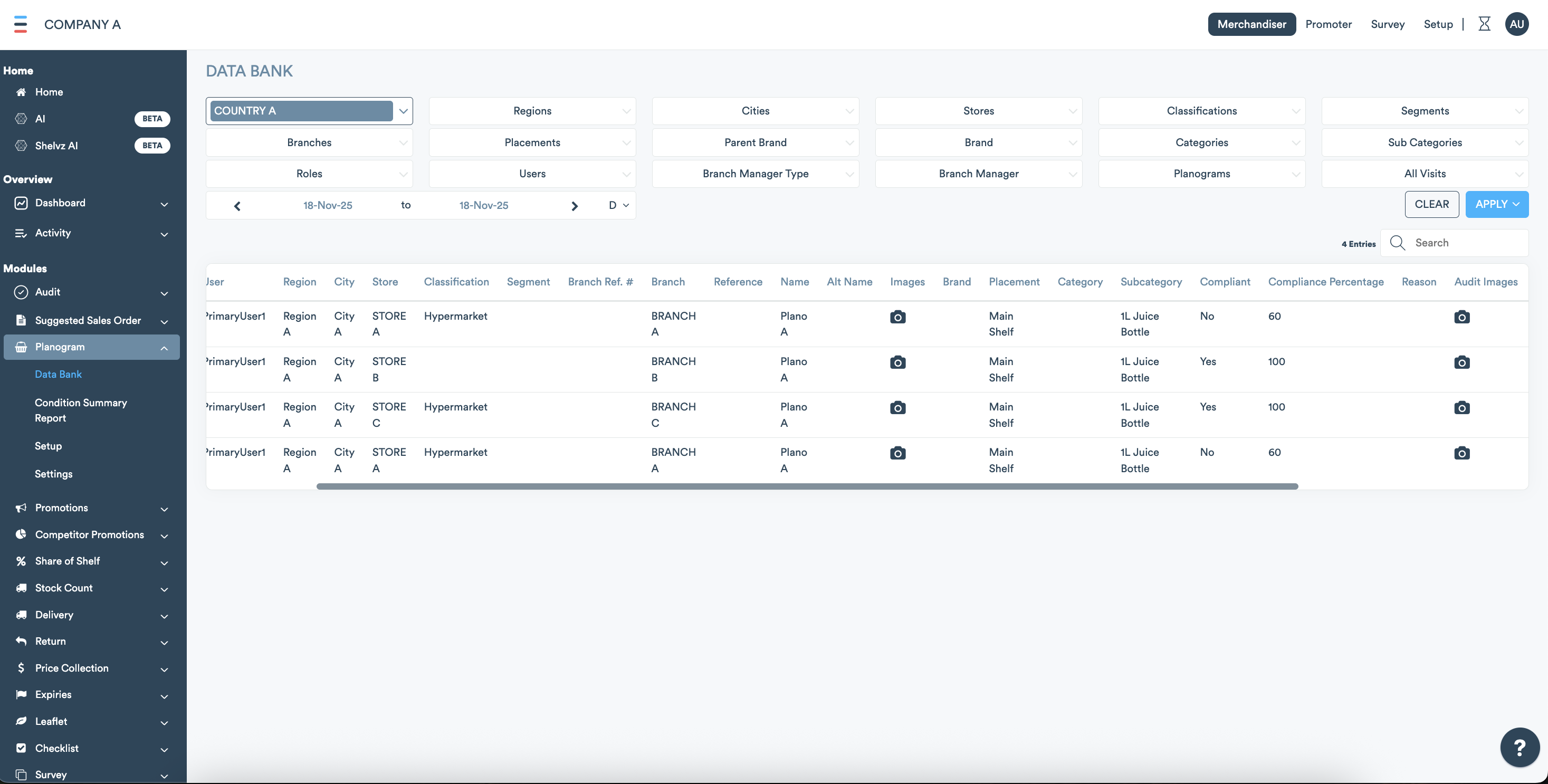Click the help question mark button

click(x=1519, y=748)
